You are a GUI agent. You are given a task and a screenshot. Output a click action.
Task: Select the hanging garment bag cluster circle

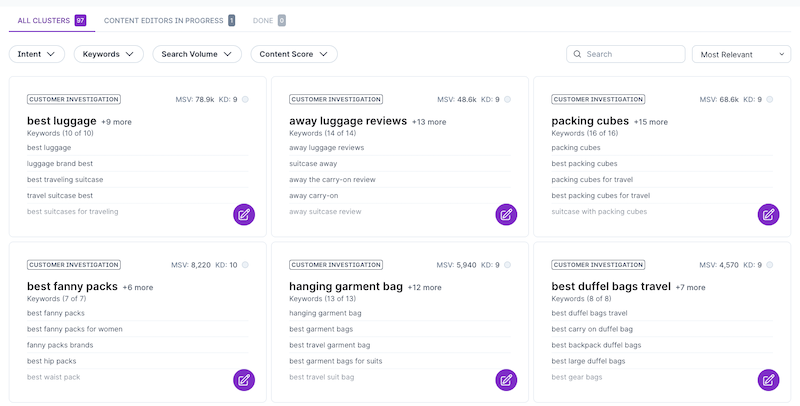pyautogui.click(x=507, y=265)
